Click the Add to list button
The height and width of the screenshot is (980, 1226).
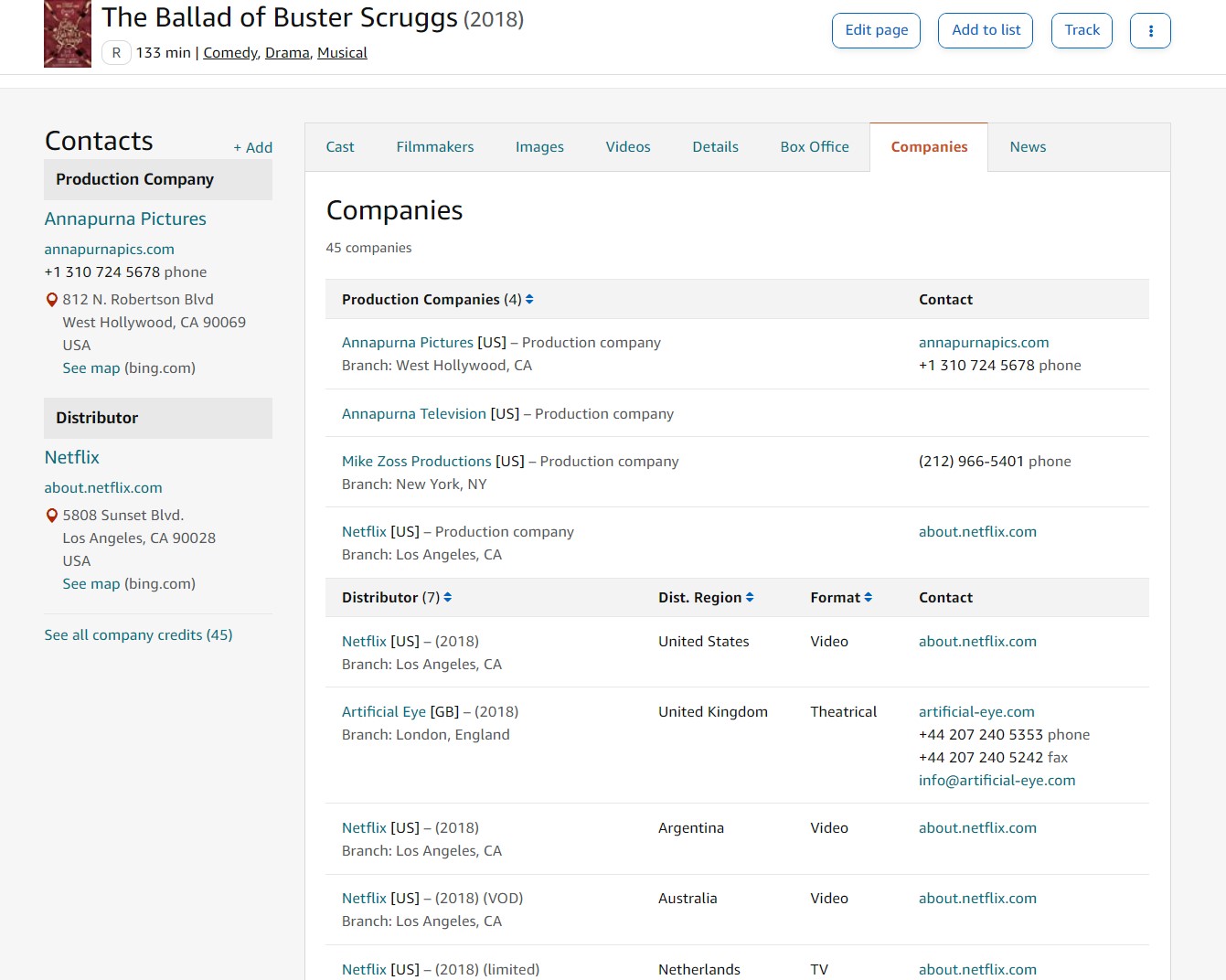tap(986, 30)
